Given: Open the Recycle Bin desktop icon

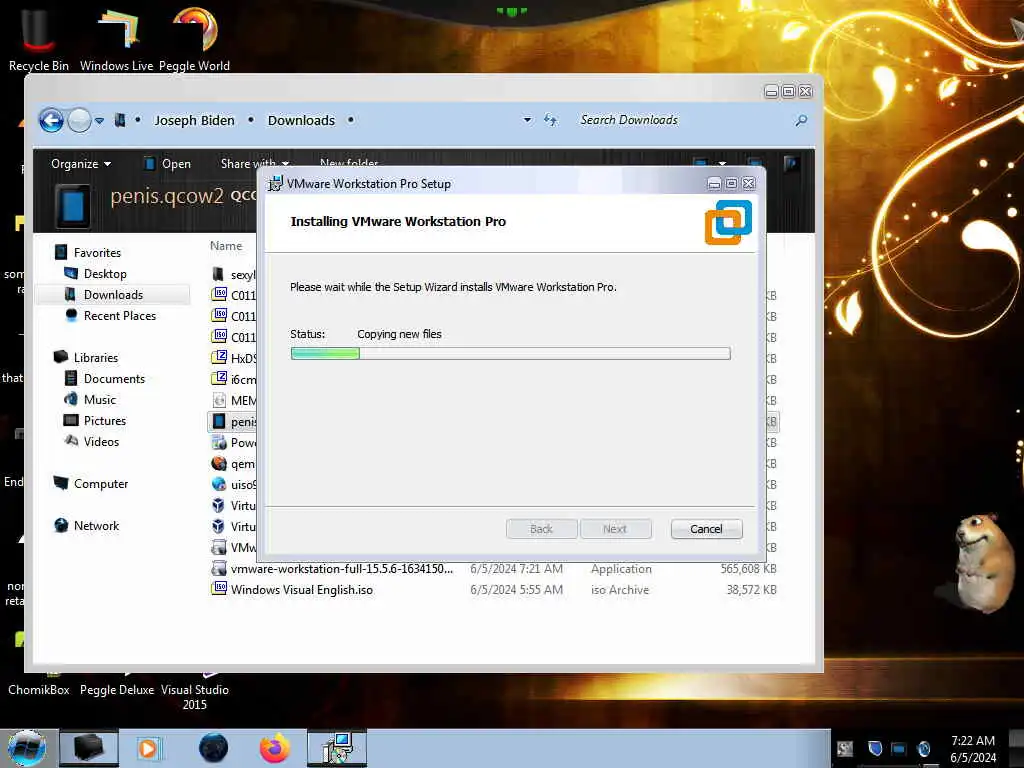Looking at the screenshot, I should coord(39,38).
